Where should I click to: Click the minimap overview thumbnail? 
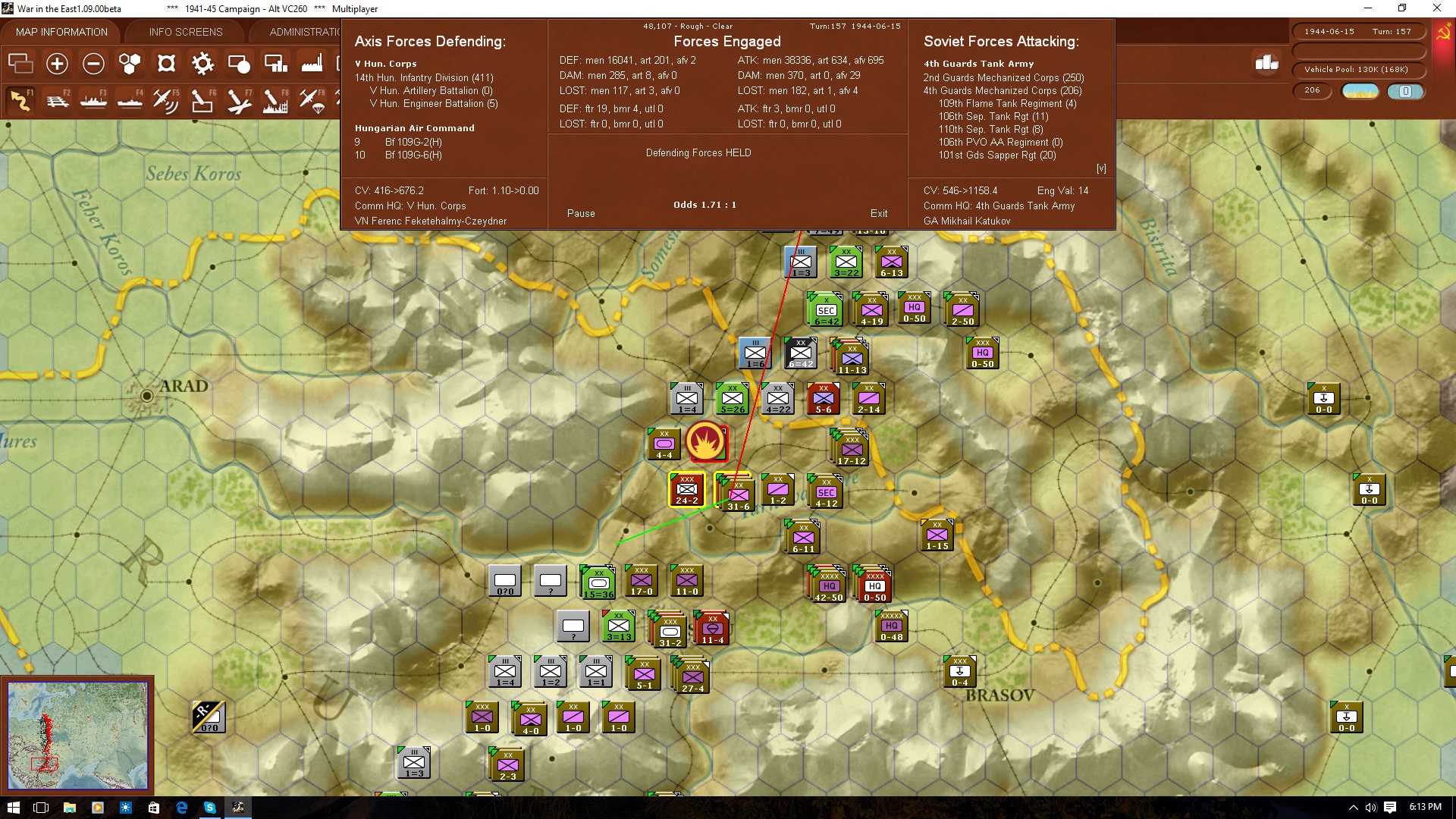[x=77, y=736]
